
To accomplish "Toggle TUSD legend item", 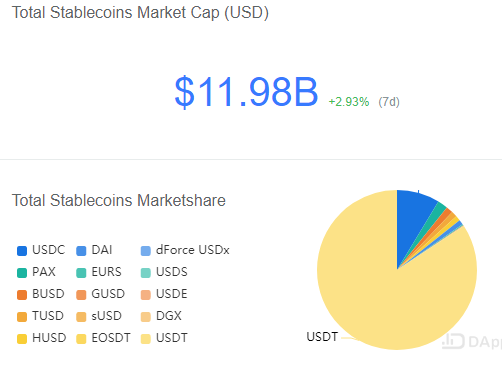I will tap(40, 316).
